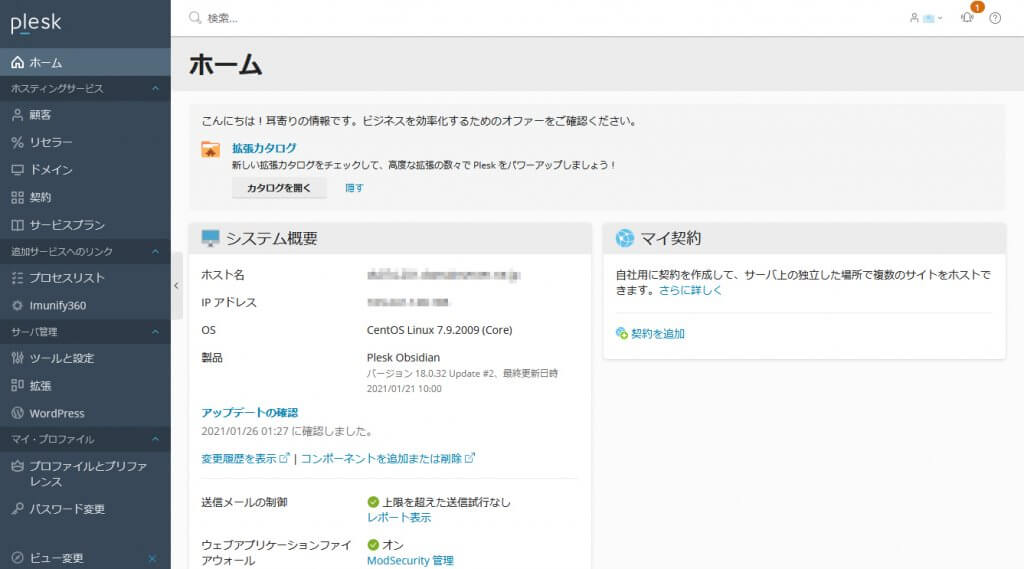
Task: Click the green check beside 上限を超えた送信試行なし
Action: pos(373,502)
